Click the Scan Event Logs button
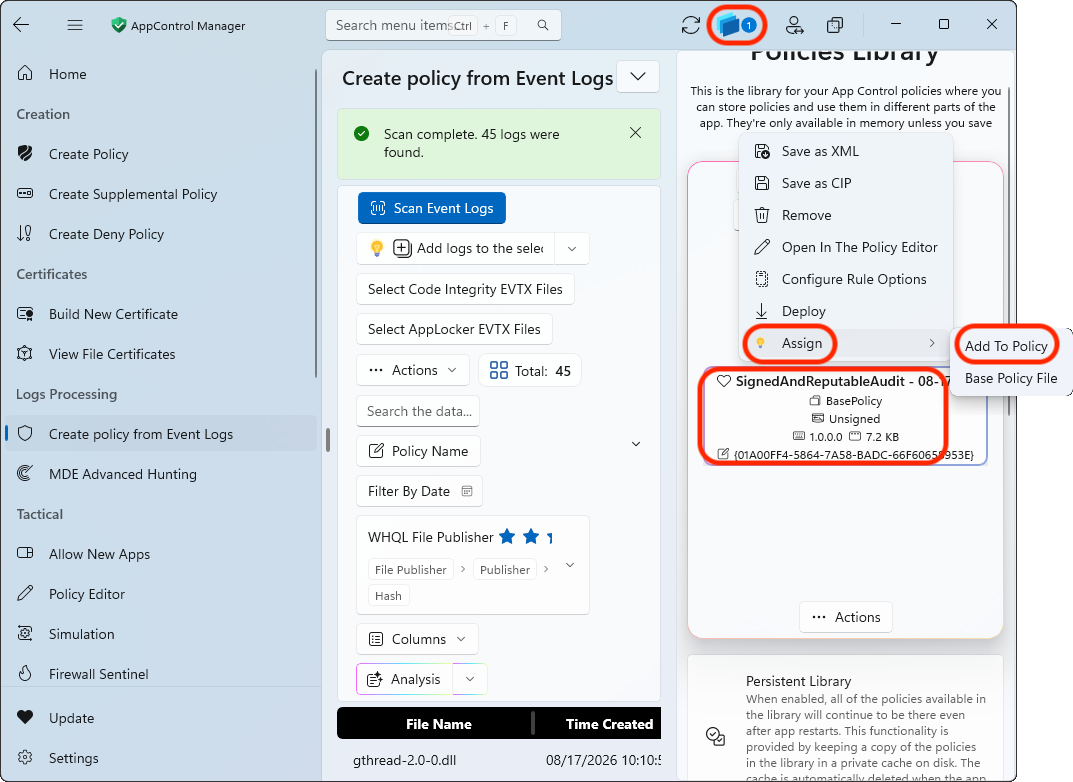This screenshot has height=782, width=1073. (x=432, y=208)
